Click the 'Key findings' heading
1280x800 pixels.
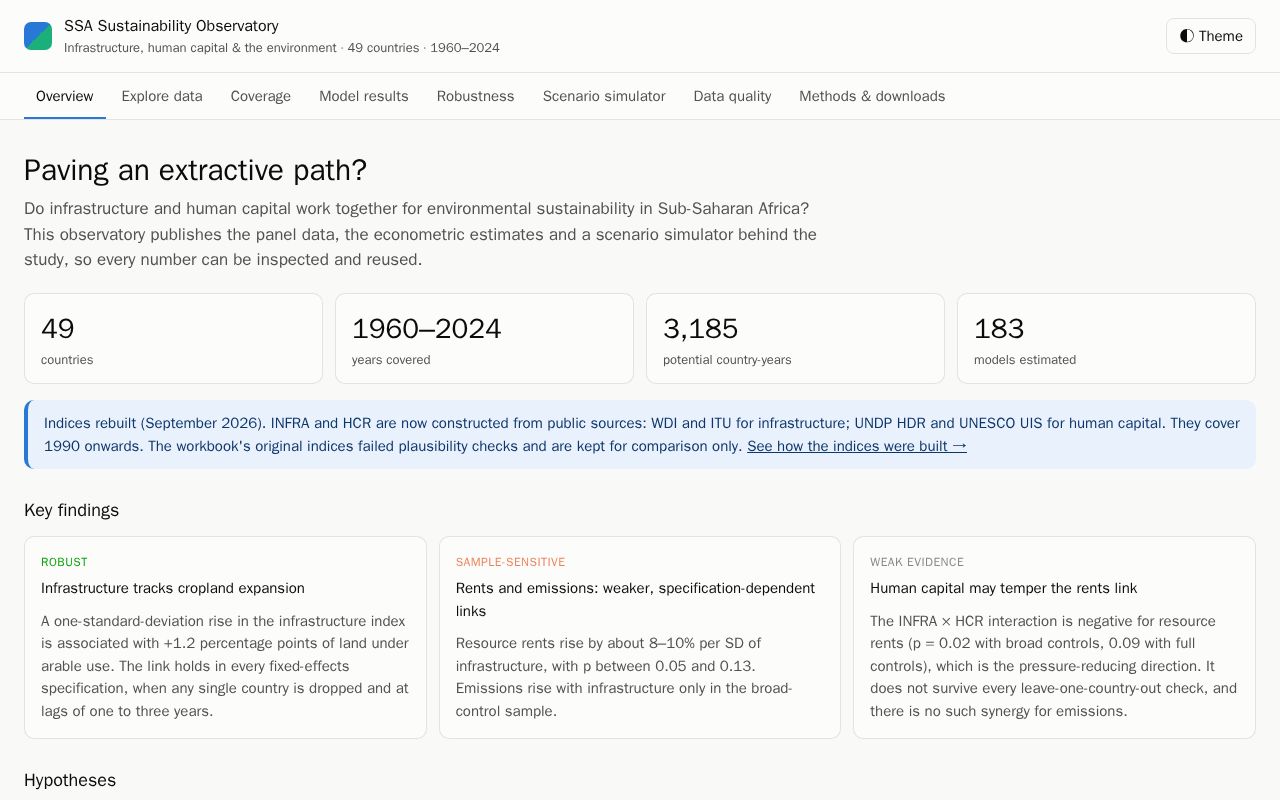point(71,510)
